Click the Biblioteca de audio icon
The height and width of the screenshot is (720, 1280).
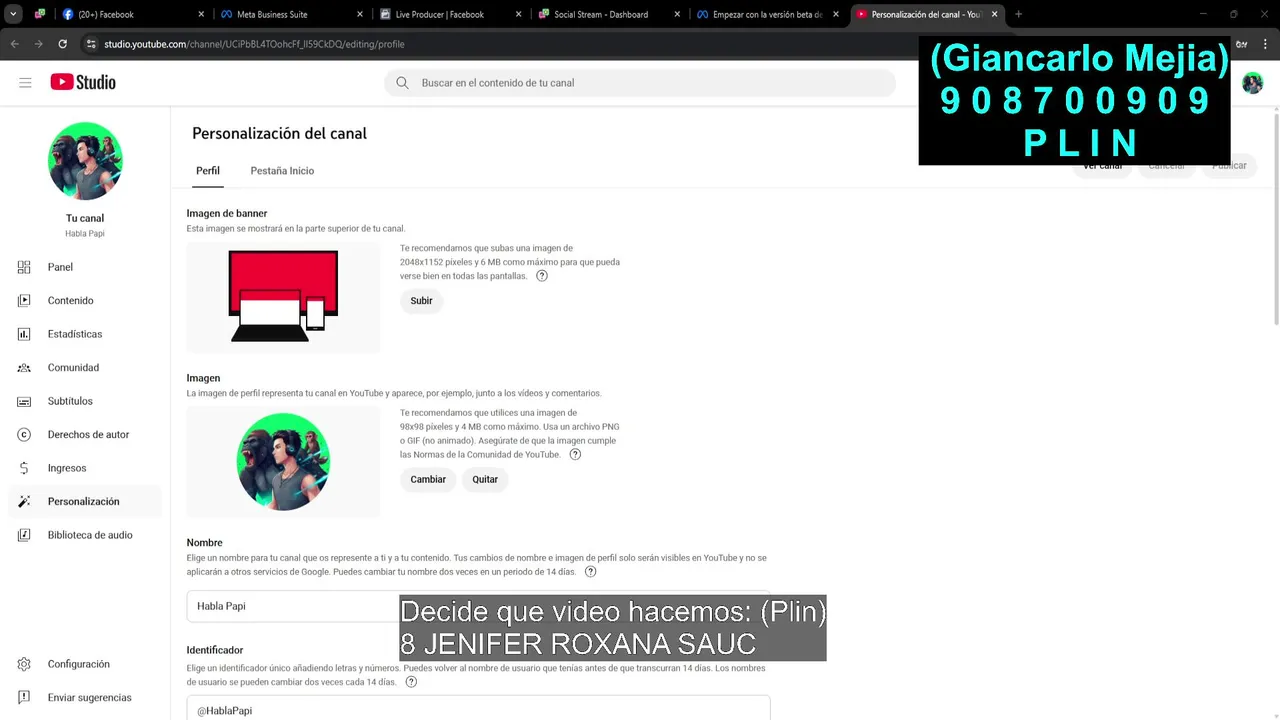24,535
